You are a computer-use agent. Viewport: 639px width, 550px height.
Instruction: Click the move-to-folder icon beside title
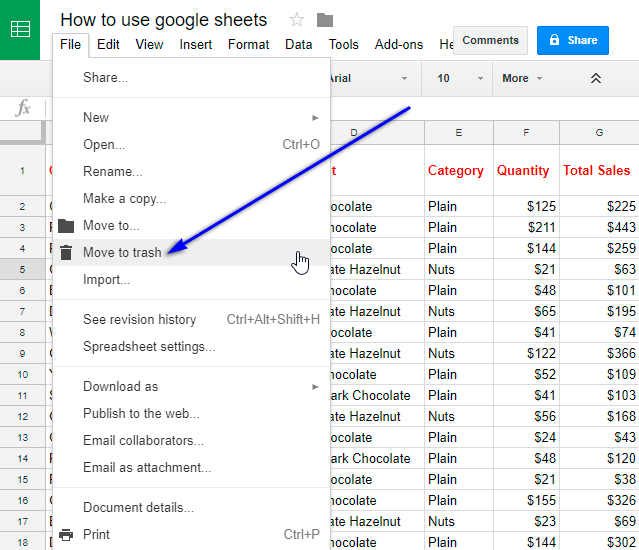pos(325,20)
